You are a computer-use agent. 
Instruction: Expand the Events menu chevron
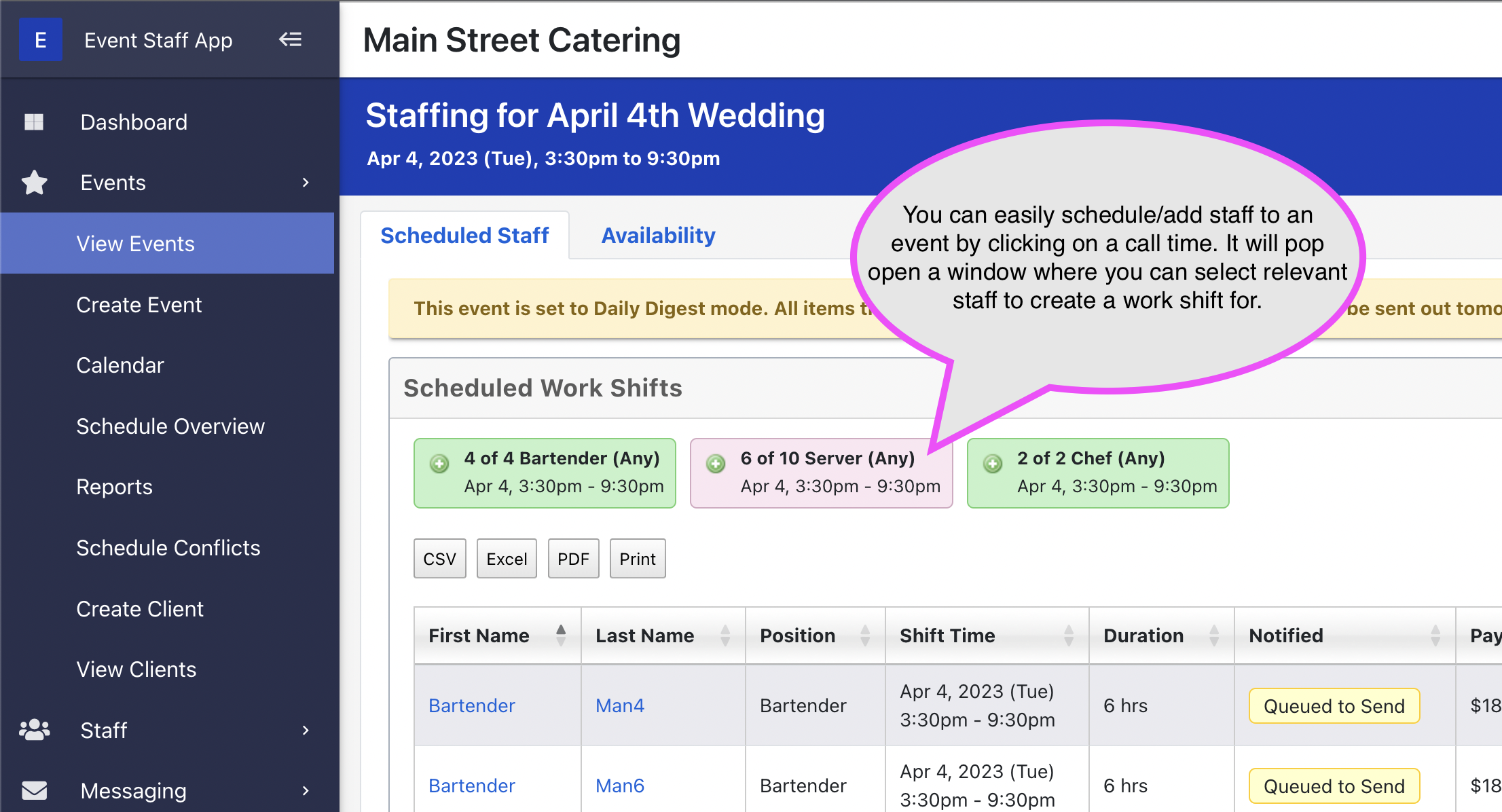[306, 182]
